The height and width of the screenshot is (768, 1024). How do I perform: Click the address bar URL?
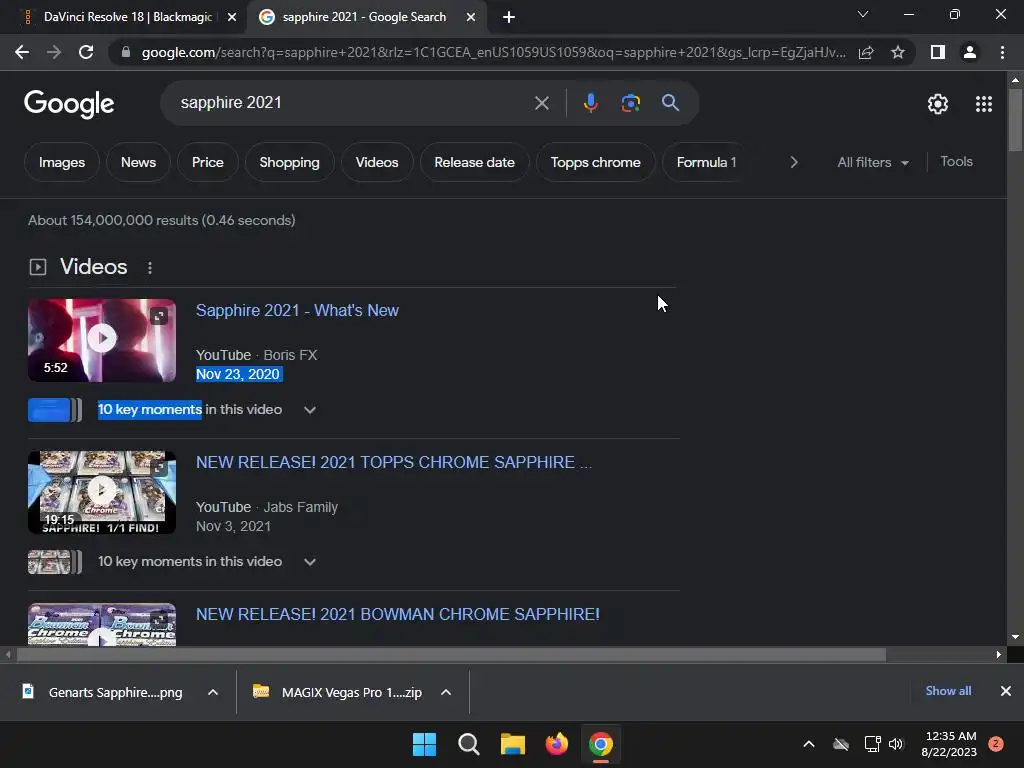(494, 52)
